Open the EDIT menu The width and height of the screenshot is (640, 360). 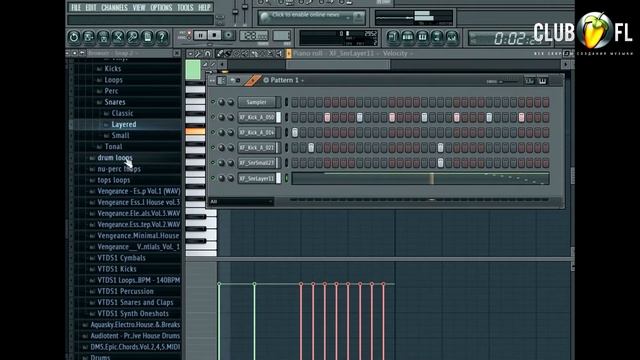point(91,7)
